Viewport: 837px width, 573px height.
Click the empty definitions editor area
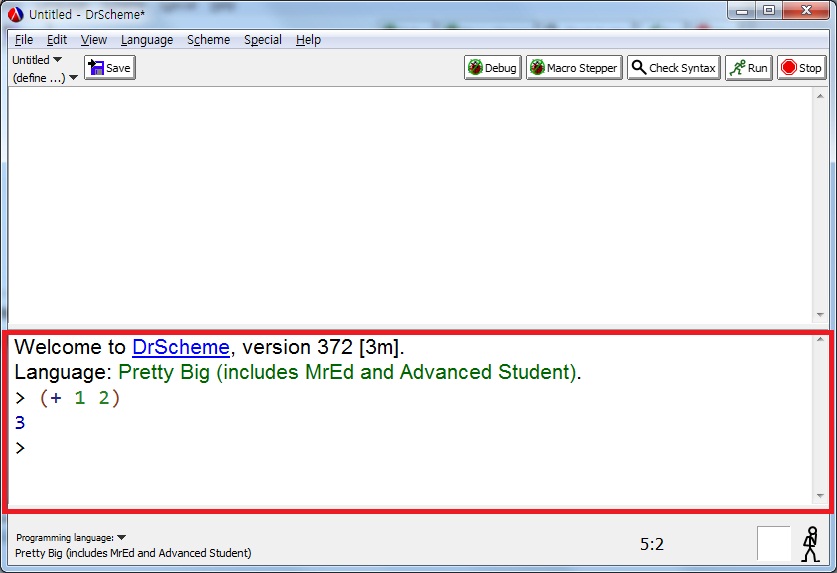coord(400,200)
